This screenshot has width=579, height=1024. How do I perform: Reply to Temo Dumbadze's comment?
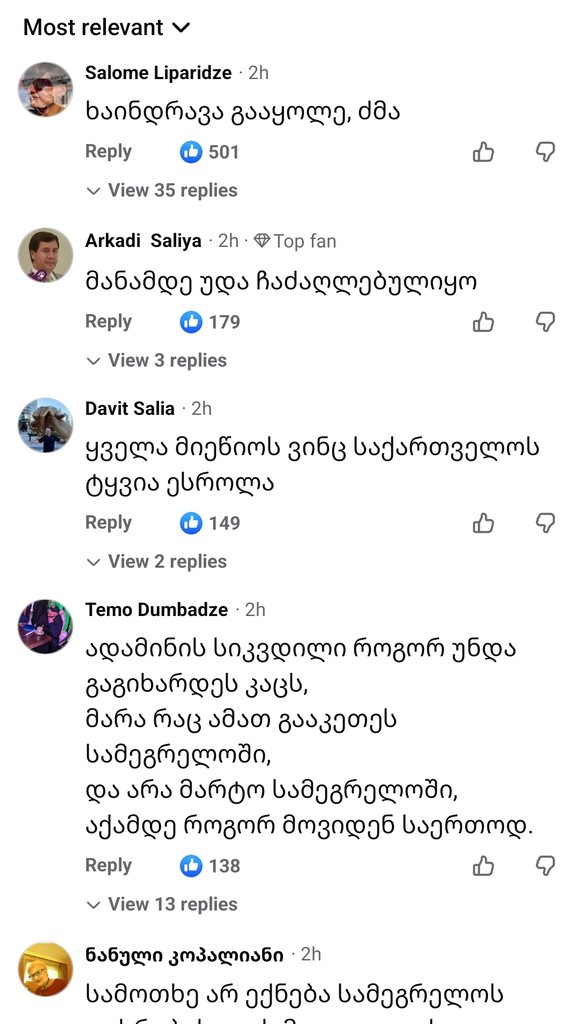108,866
